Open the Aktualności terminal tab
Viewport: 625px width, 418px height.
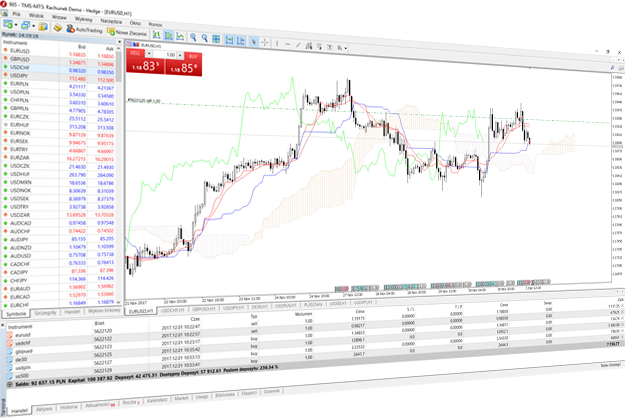pos(99,405)
